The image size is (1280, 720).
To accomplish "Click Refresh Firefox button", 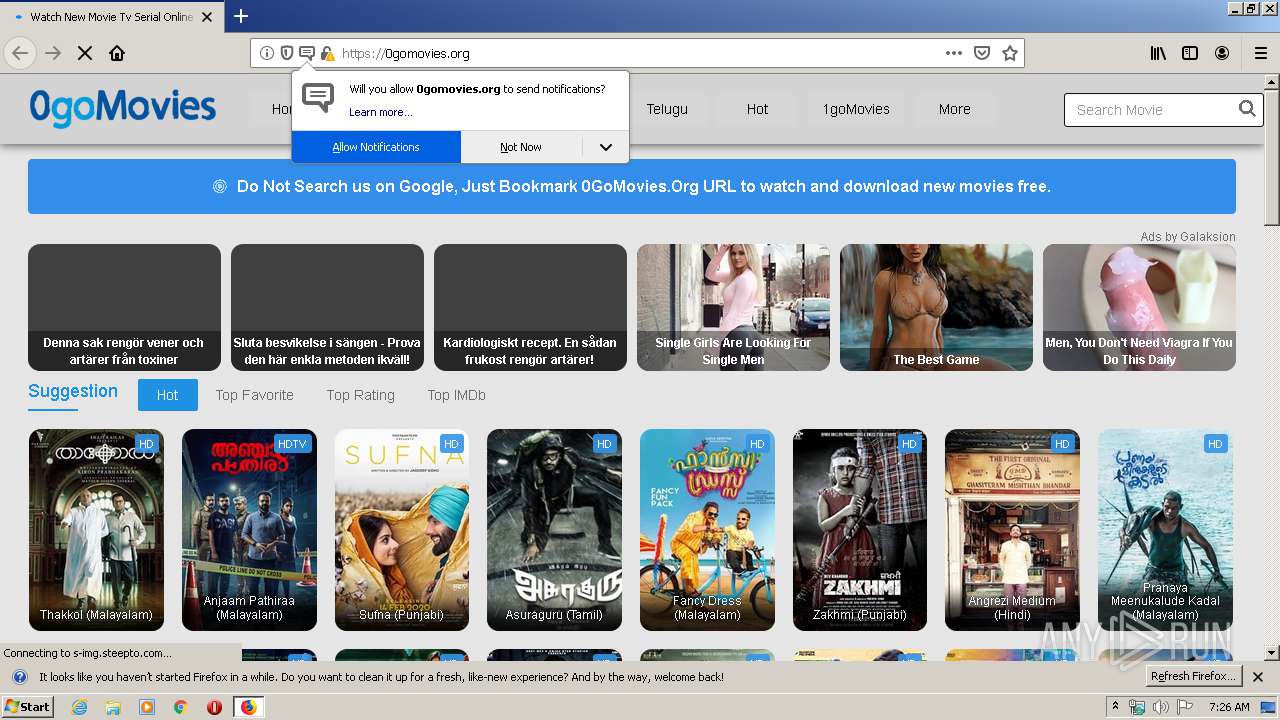I will (1194, 677).
